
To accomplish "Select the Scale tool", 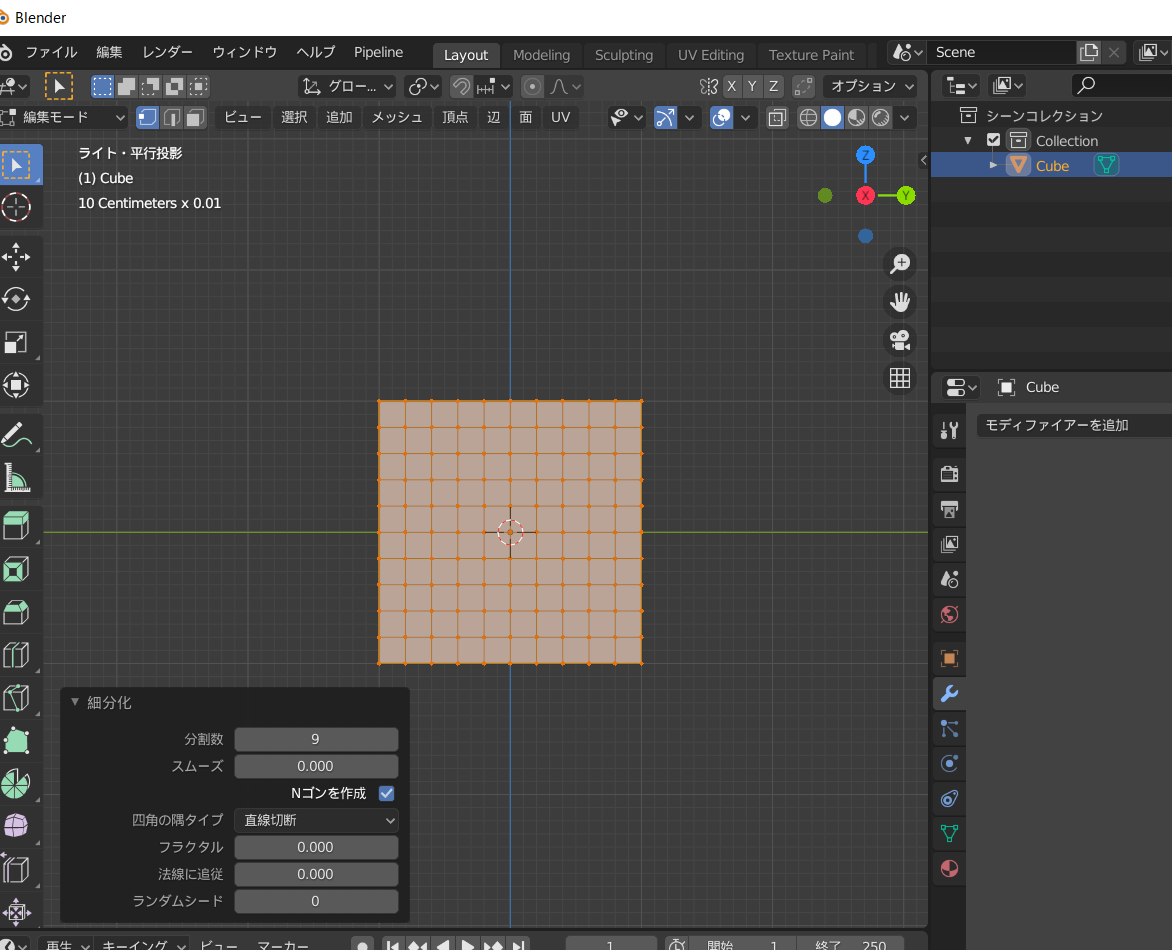I will [x=17, y=343].
